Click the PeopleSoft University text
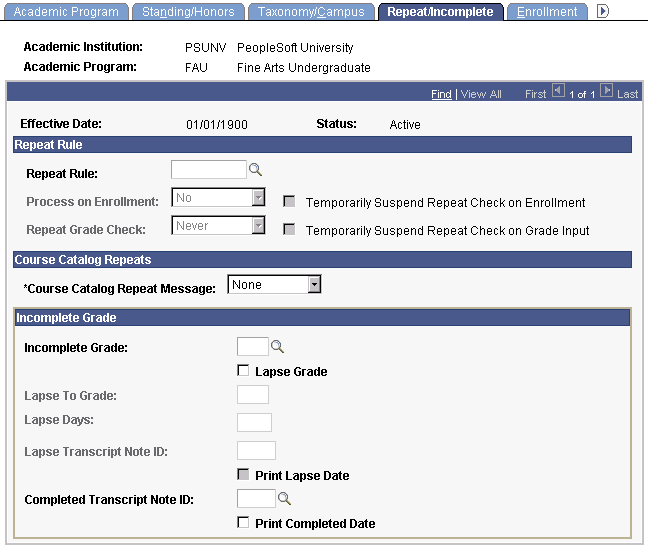Viewport: 648px width, 548px height. [x=295, y=48]
